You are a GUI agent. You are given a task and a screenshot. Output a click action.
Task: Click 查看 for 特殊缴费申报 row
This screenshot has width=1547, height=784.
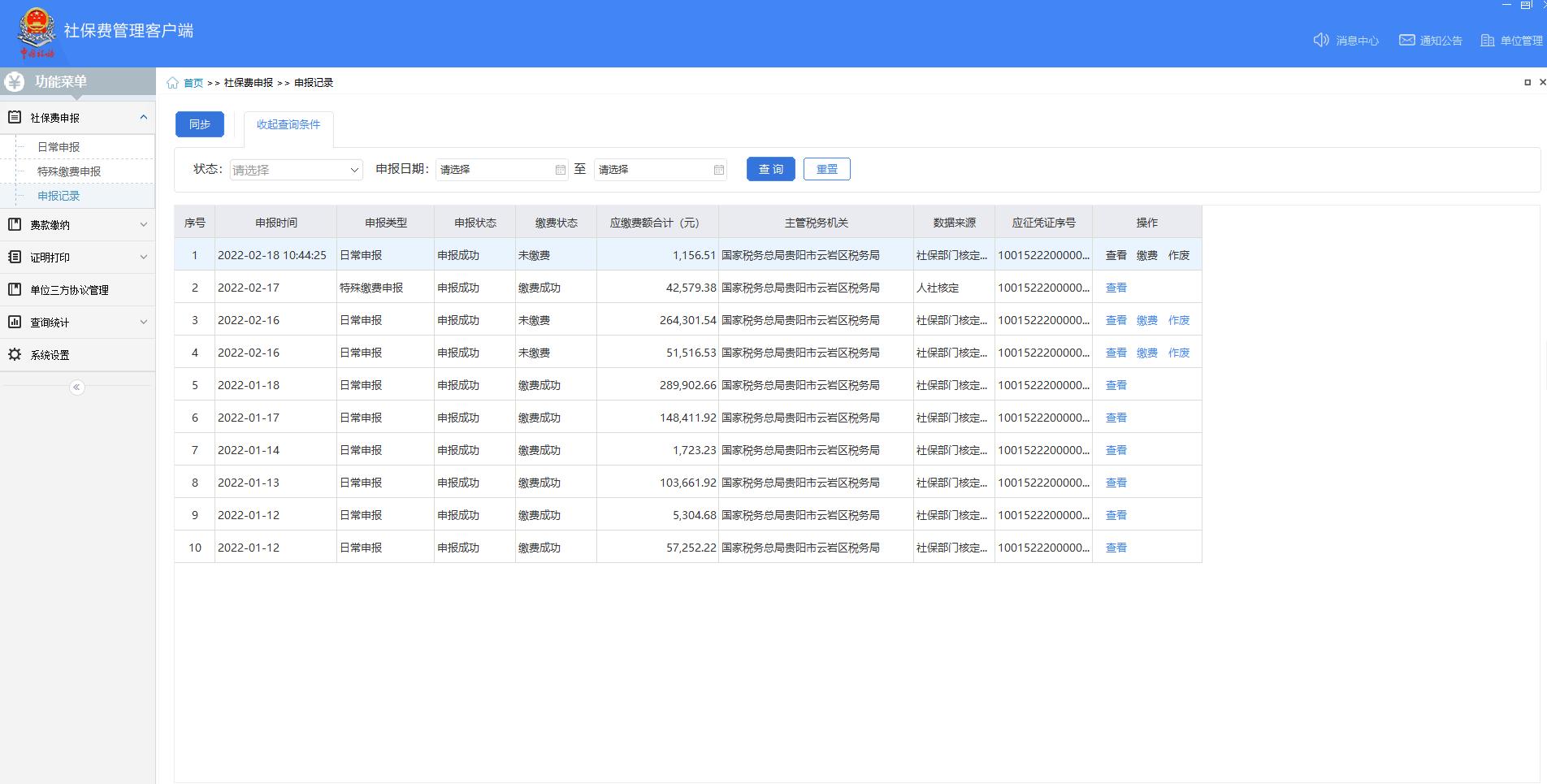pos(1116,288)
